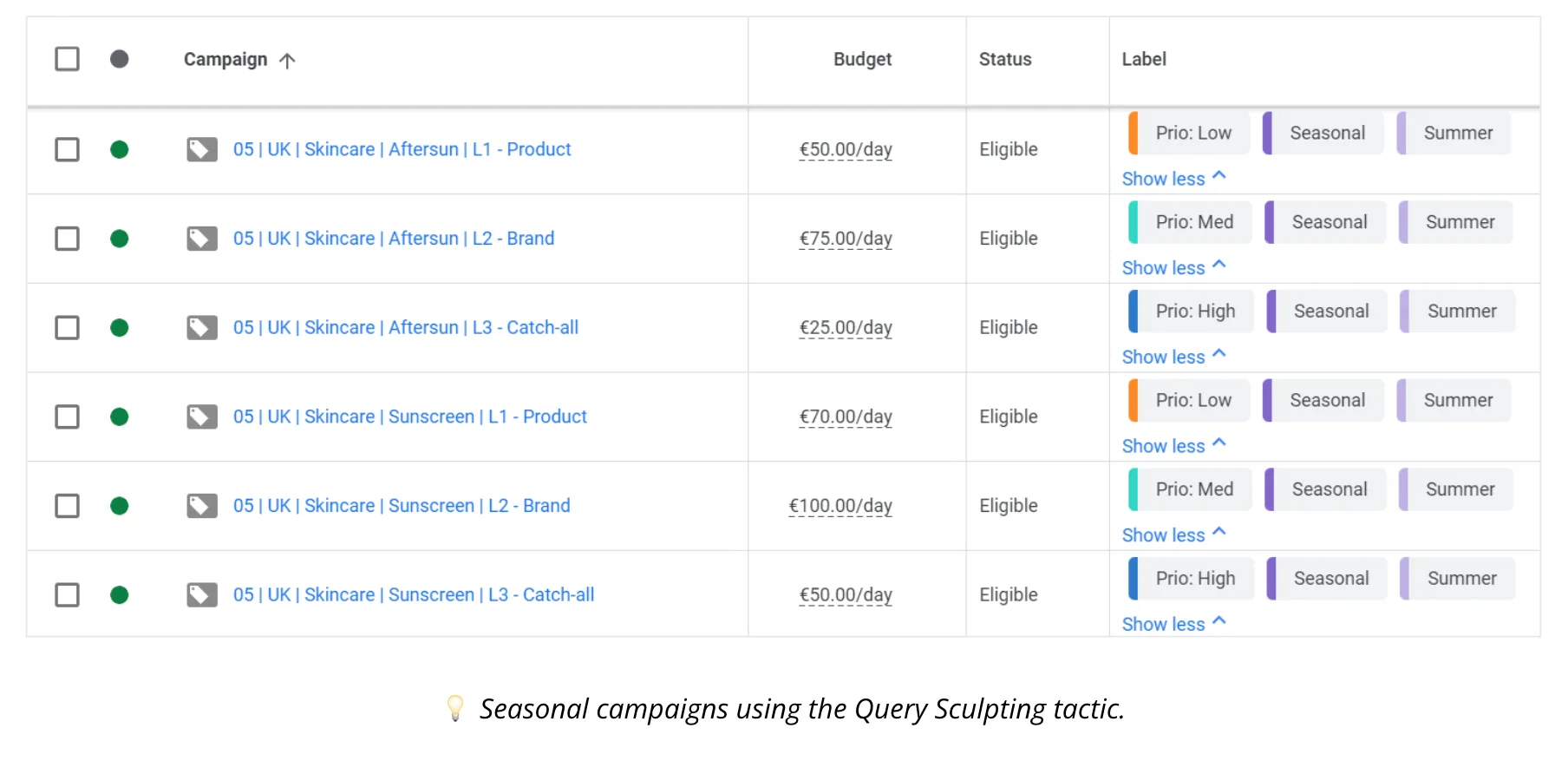Click the shopping tag icon for Aftersun L2 - Brand

pos(202,239)
